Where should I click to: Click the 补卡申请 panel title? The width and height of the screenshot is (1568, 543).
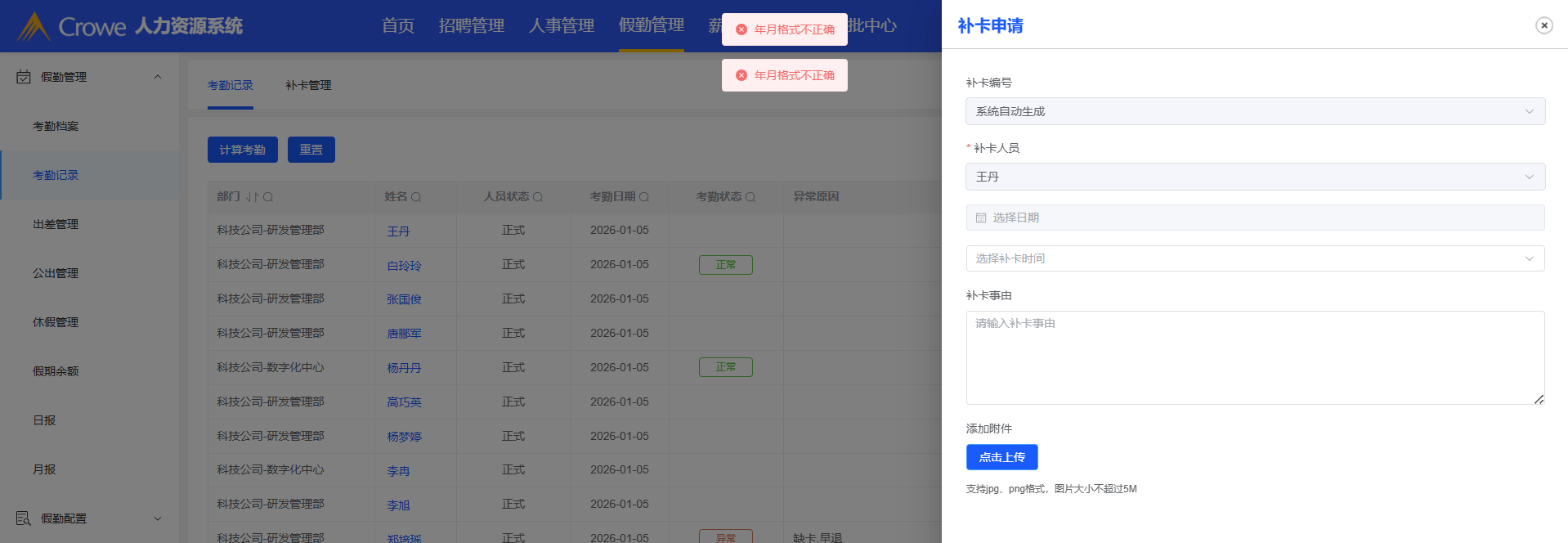990,25
